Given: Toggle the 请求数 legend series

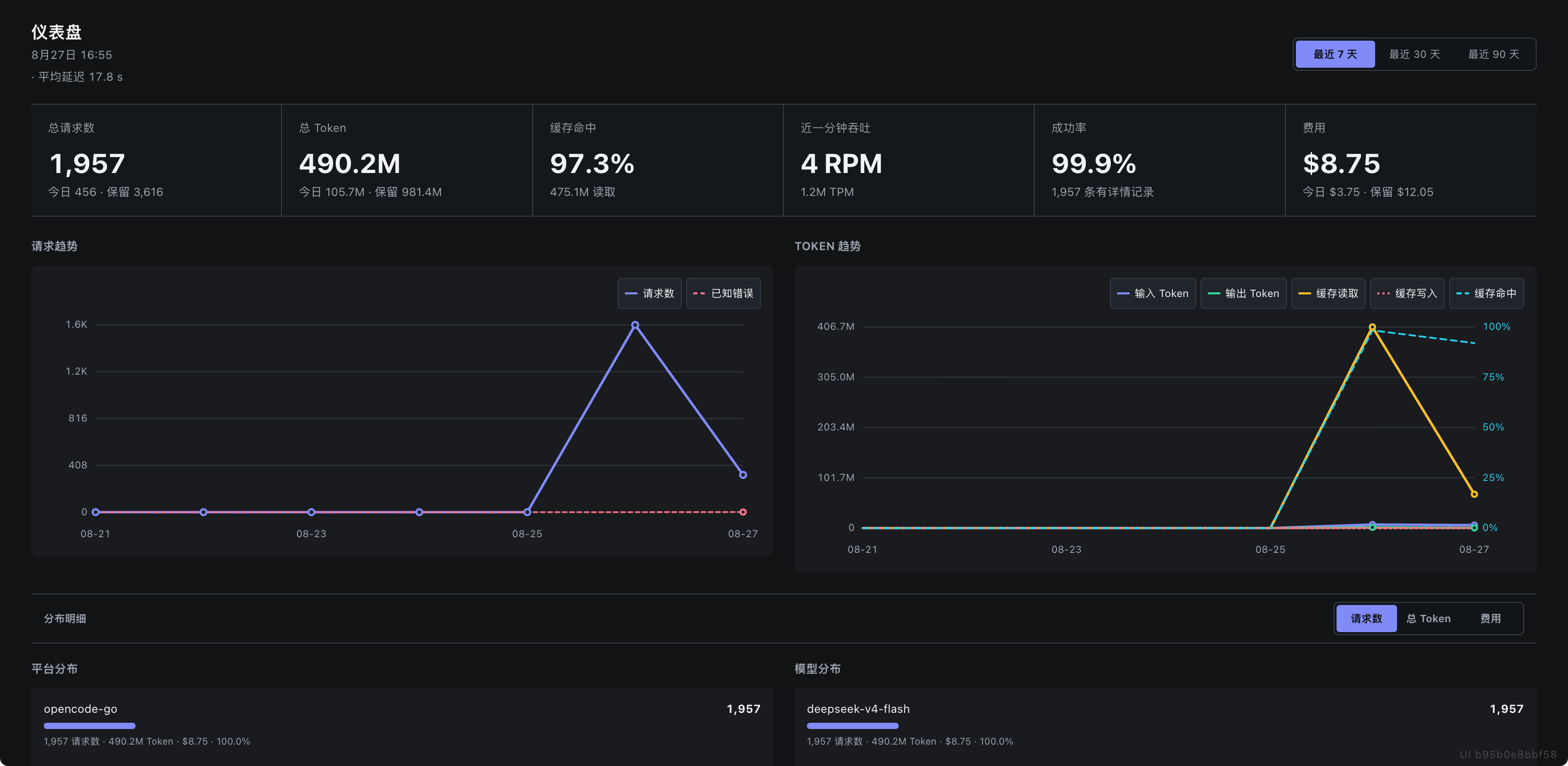Looking at the screenshot, I should click(x=650, y=293).
